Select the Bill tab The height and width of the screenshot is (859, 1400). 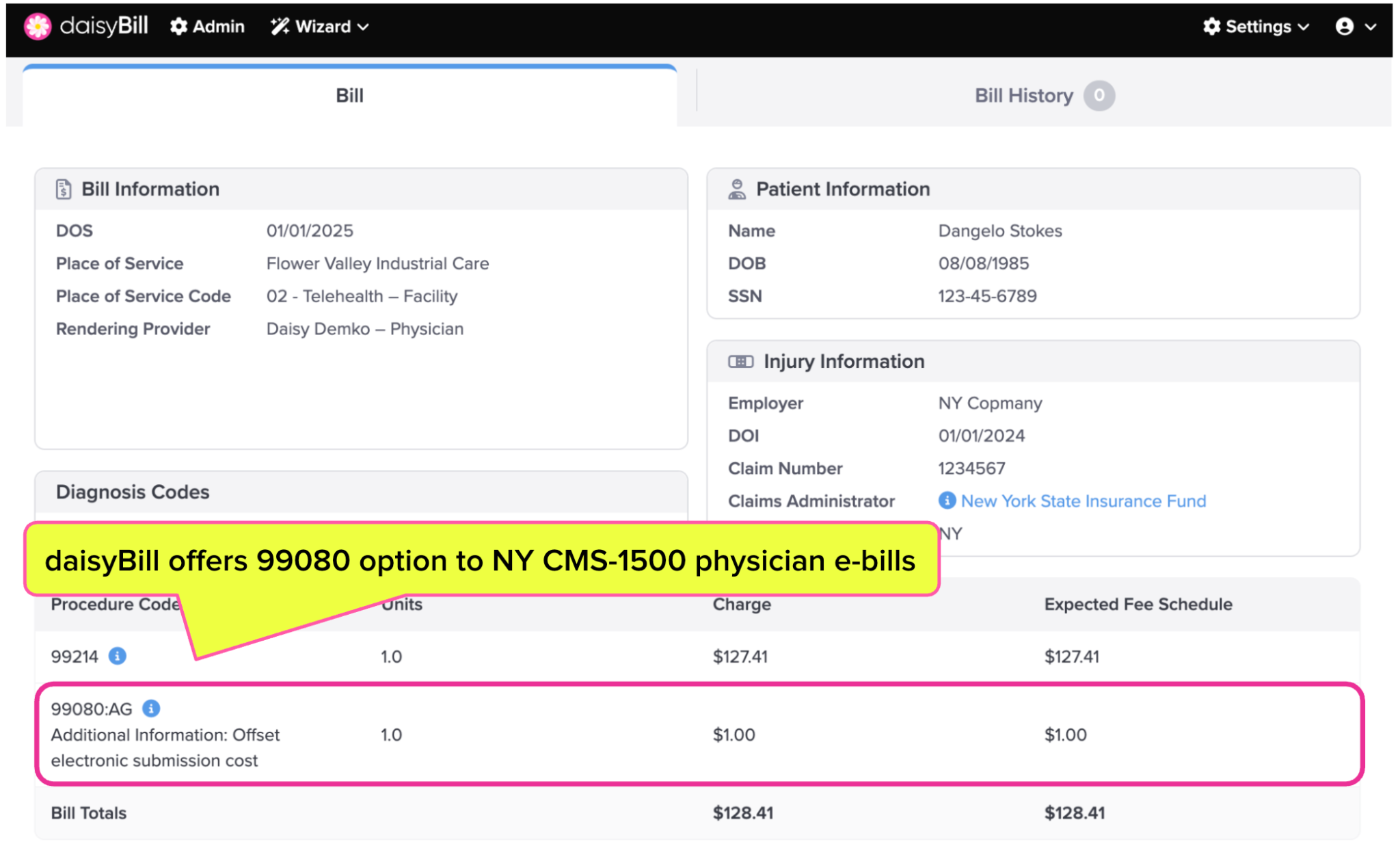[349, 96]
